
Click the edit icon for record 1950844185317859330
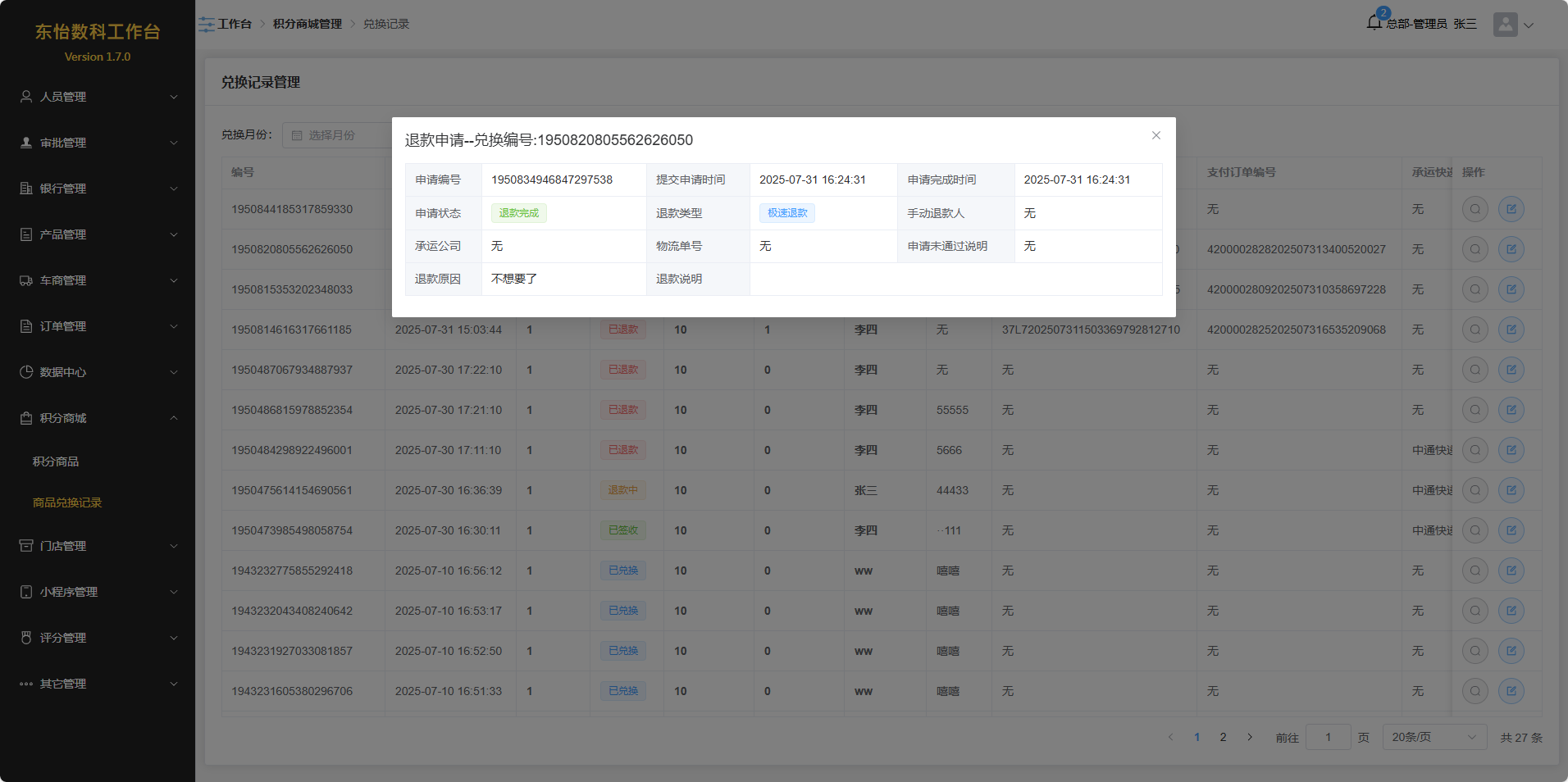[1511, 209]
